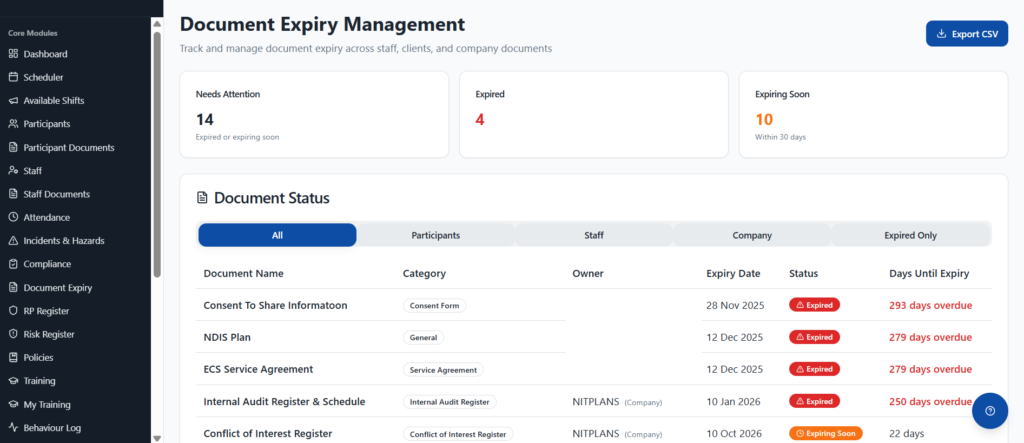The height and width of the screenshot is (443, 1024).
Task: Go to Scheduler in sidebar
Action: [x=43, y=77]
